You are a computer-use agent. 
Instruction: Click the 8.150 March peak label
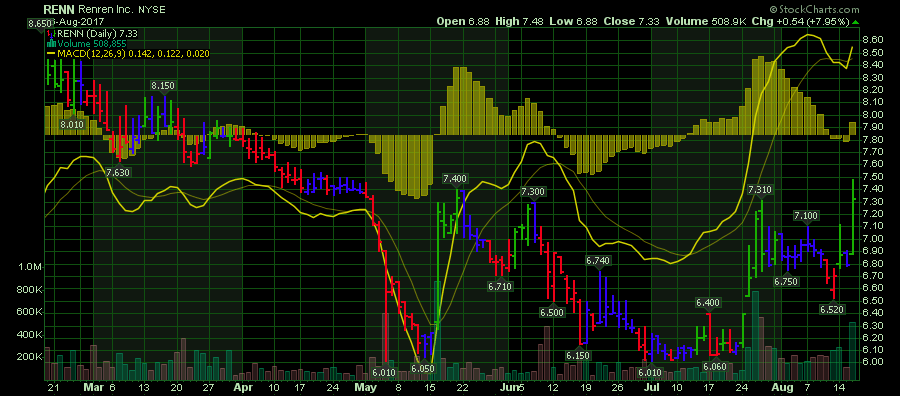[162, 85]
